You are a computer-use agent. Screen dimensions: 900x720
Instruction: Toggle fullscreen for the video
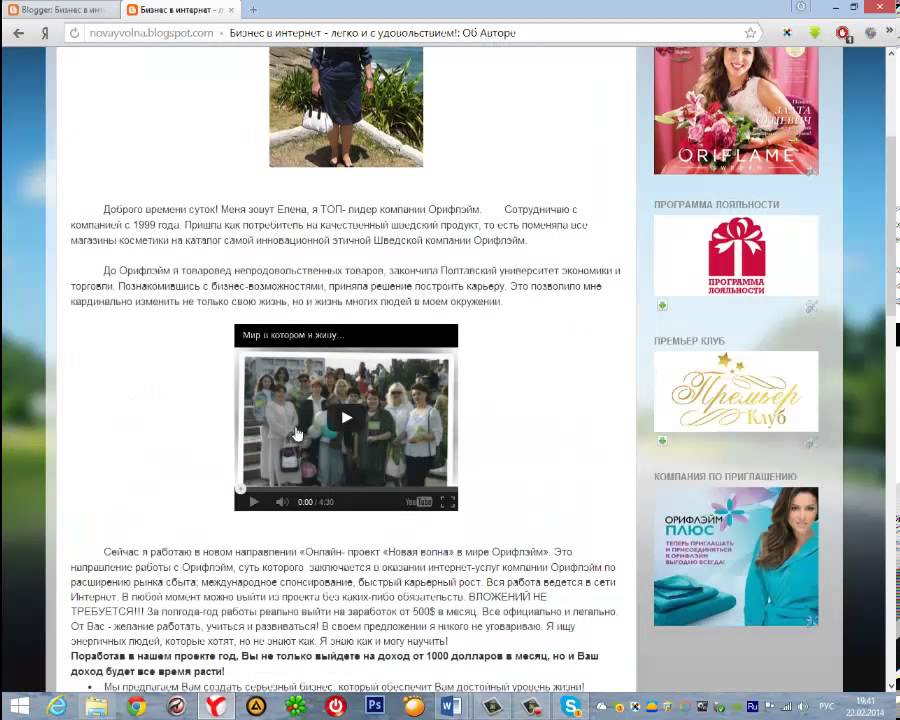448,502
